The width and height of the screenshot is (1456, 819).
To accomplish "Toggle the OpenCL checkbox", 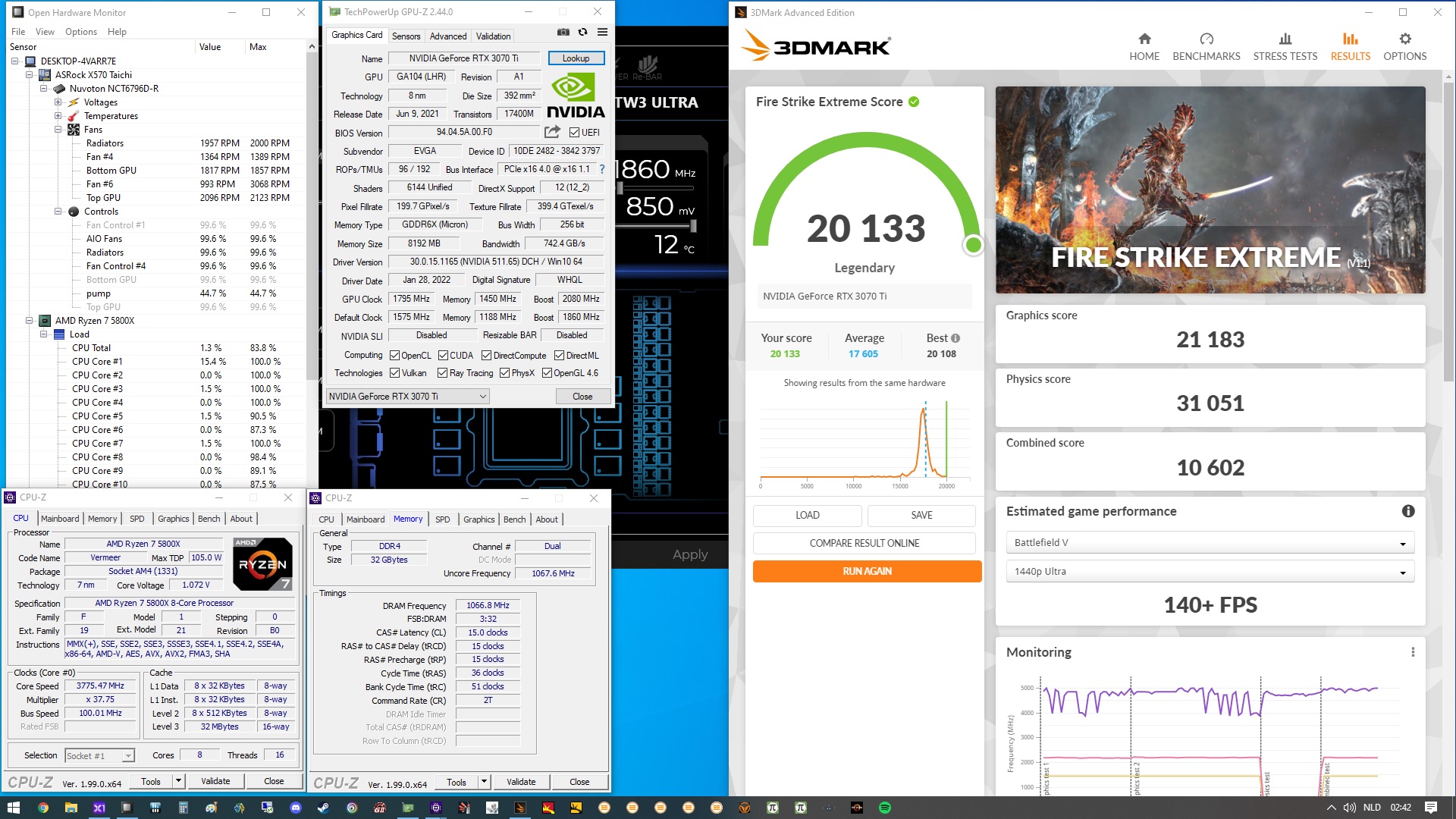I will 394,356.
